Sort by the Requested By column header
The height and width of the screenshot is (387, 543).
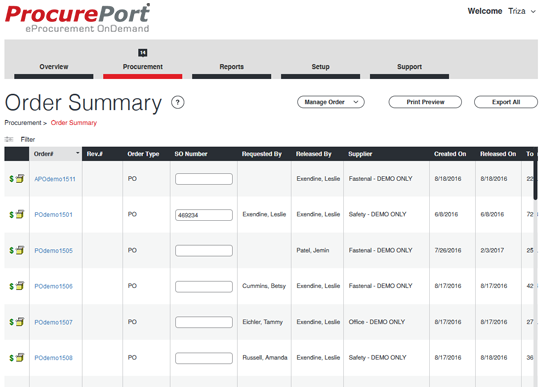pyautogui.click(x=262, y=154)
